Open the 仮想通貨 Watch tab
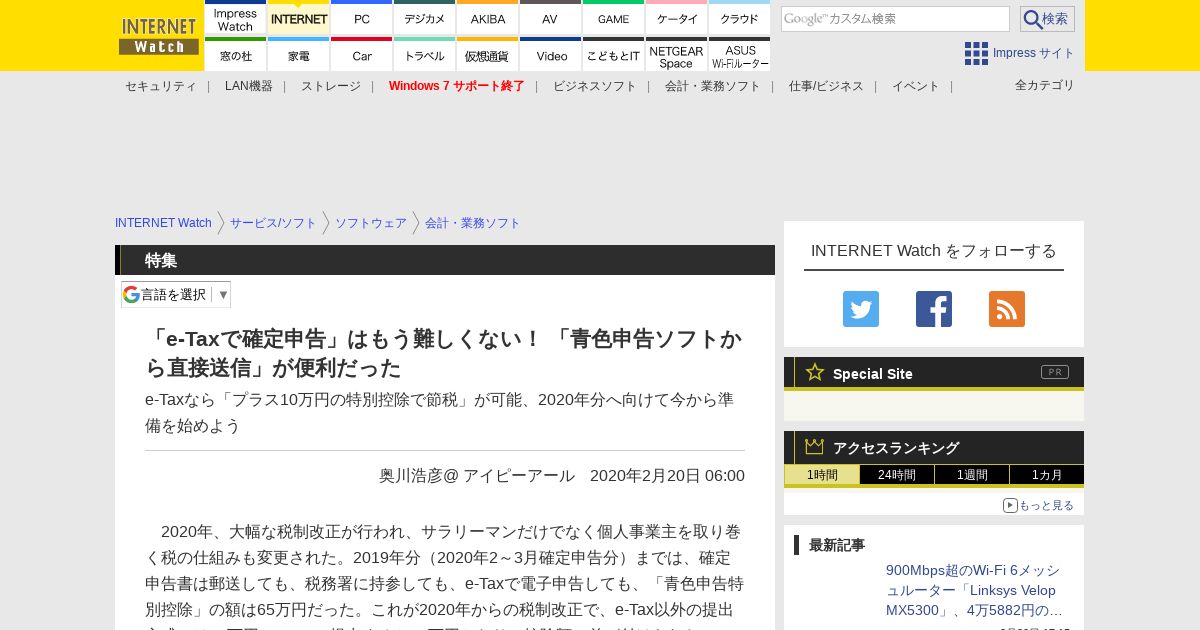The image size is (1200, 630). pyautogui.click(x=488, y=54)
